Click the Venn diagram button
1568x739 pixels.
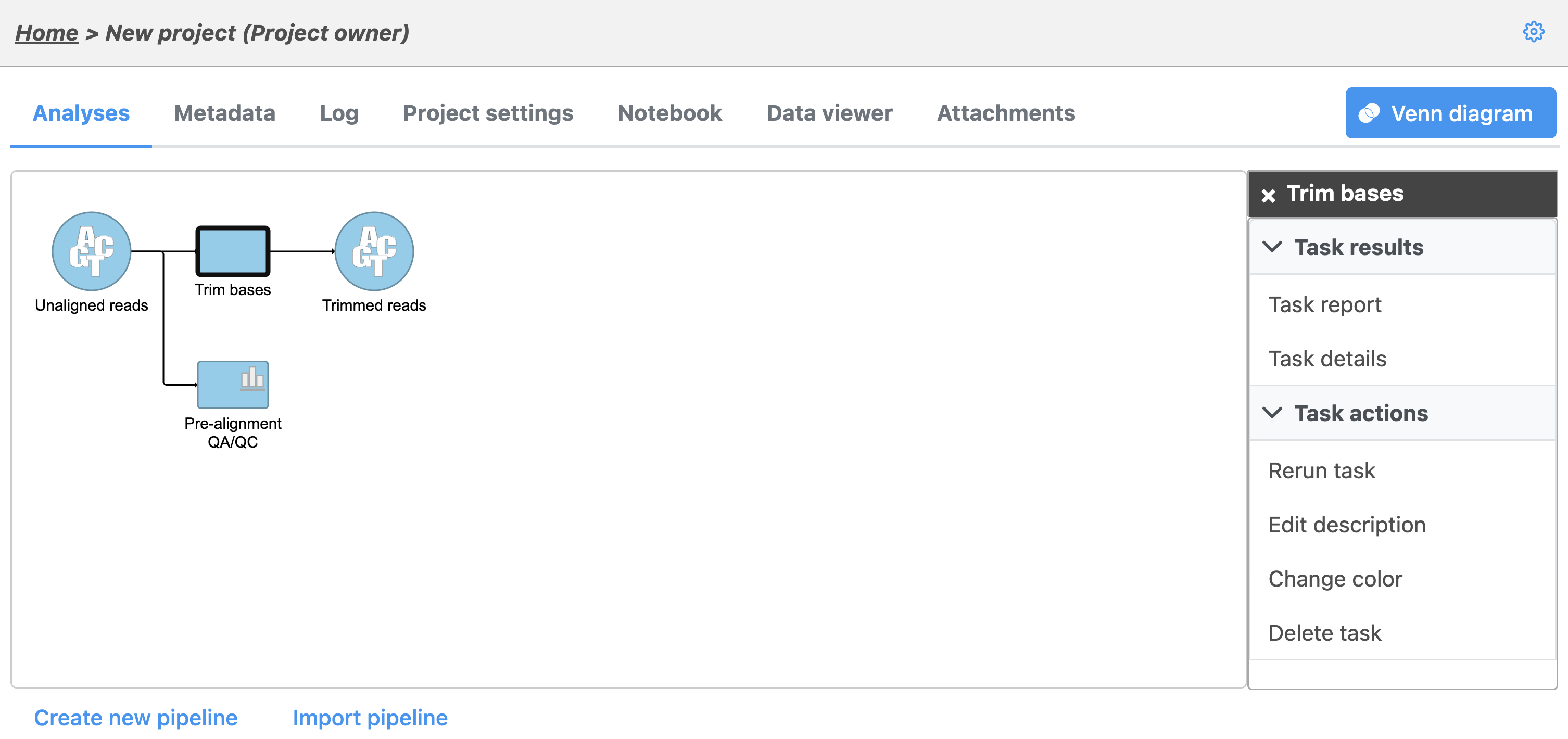pos(1450,113)
